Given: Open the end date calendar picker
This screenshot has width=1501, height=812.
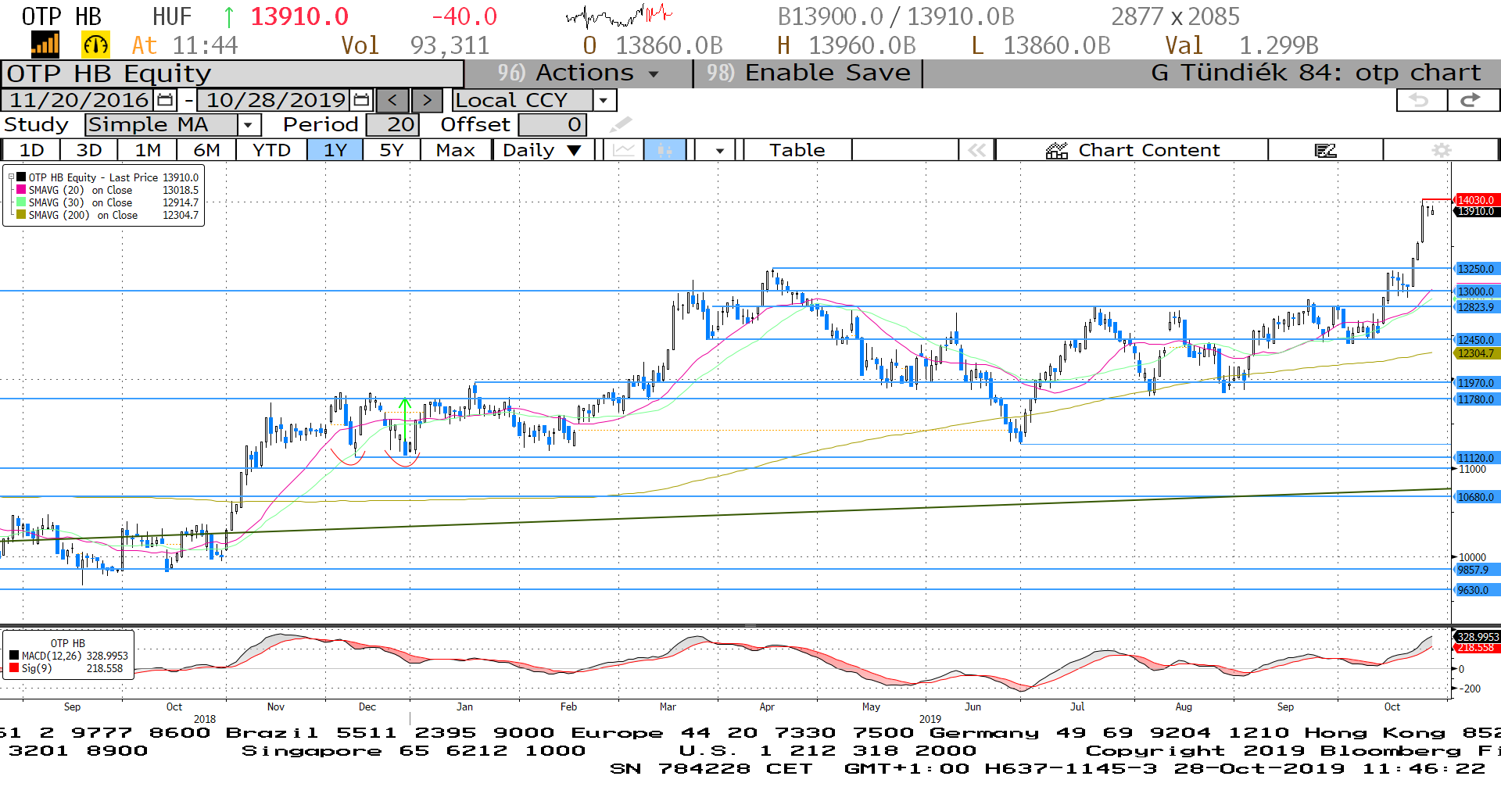Looking at the screenshot, I should click(361, 100).
